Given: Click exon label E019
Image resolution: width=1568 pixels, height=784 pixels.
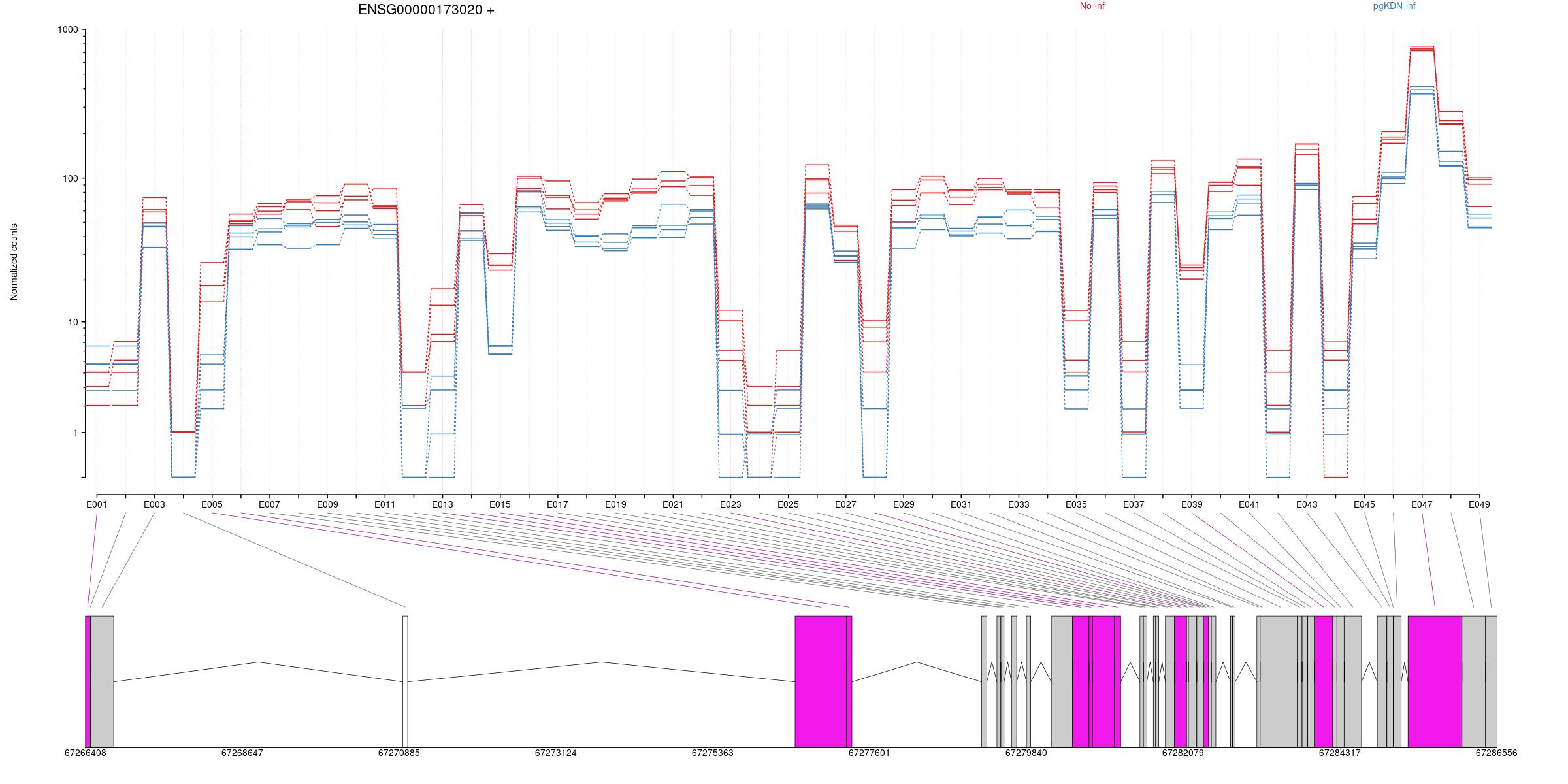Looking at the screenshot, I should tap(615, 504).
